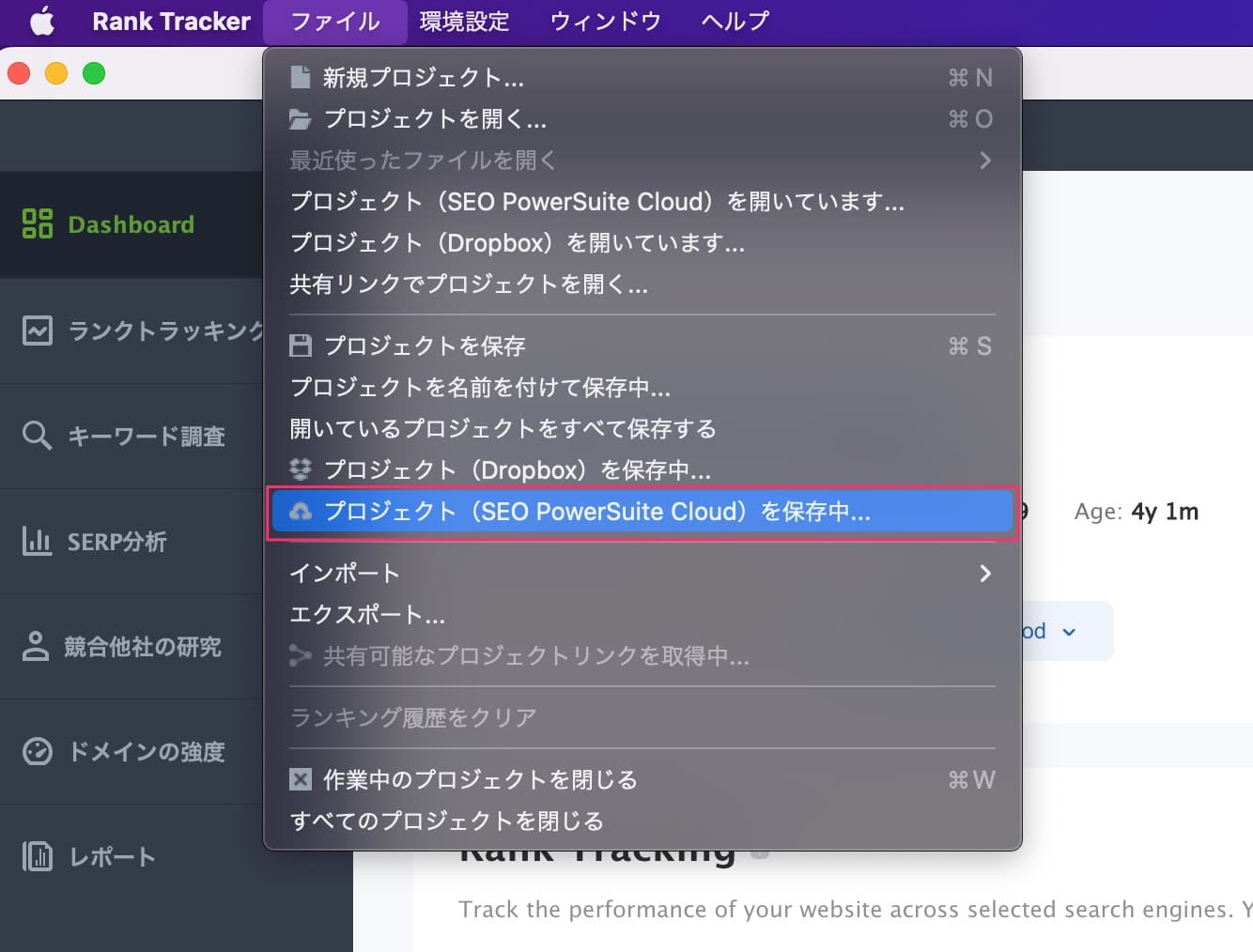1253x952 pixels.
Task: Open the Apple menu
Action: (42, 21)
